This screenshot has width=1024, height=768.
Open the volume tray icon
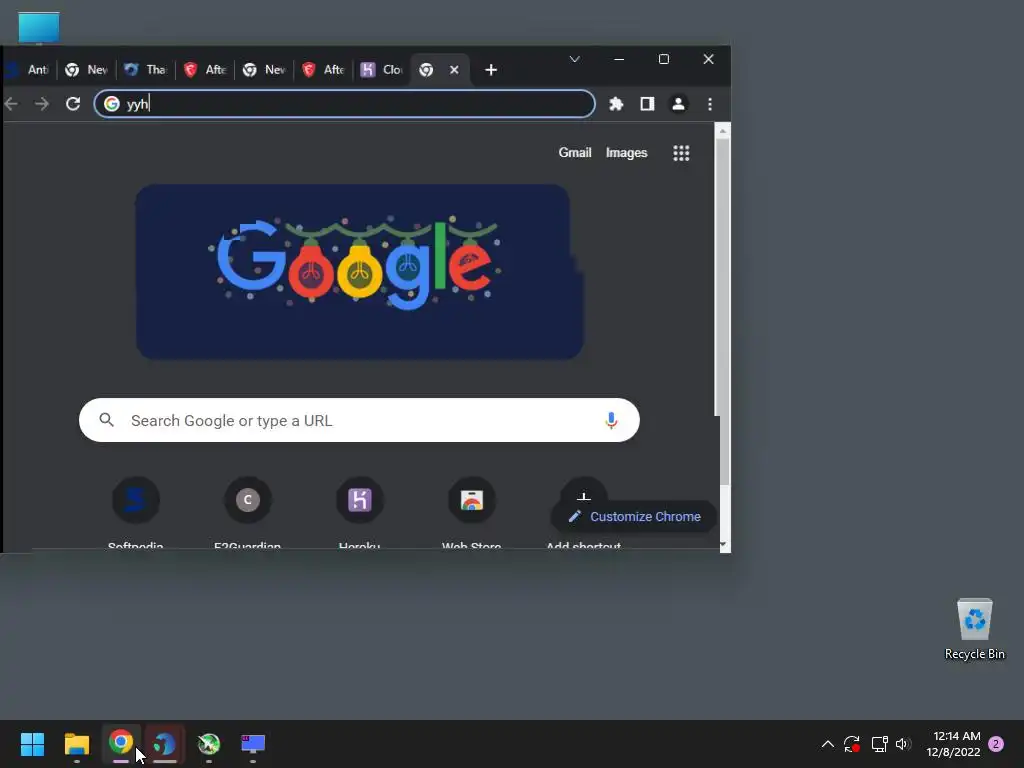click(903, 744)
